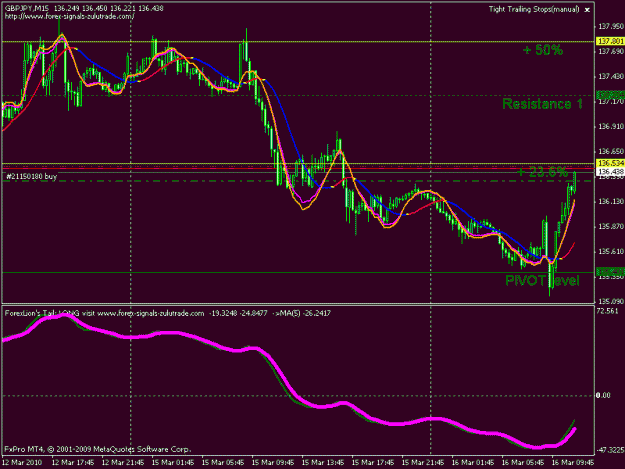Click the 0.00 indicator zero level value
625x469 pixels.
coord(603,395)
